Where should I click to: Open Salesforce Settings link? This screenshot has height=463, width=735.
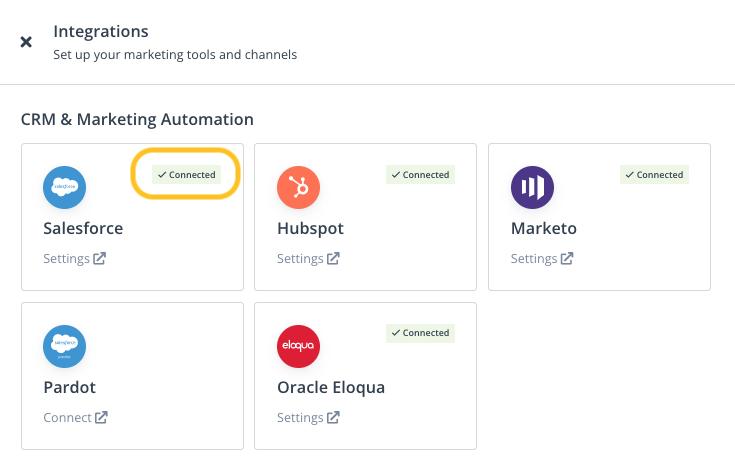coord(66,259)
